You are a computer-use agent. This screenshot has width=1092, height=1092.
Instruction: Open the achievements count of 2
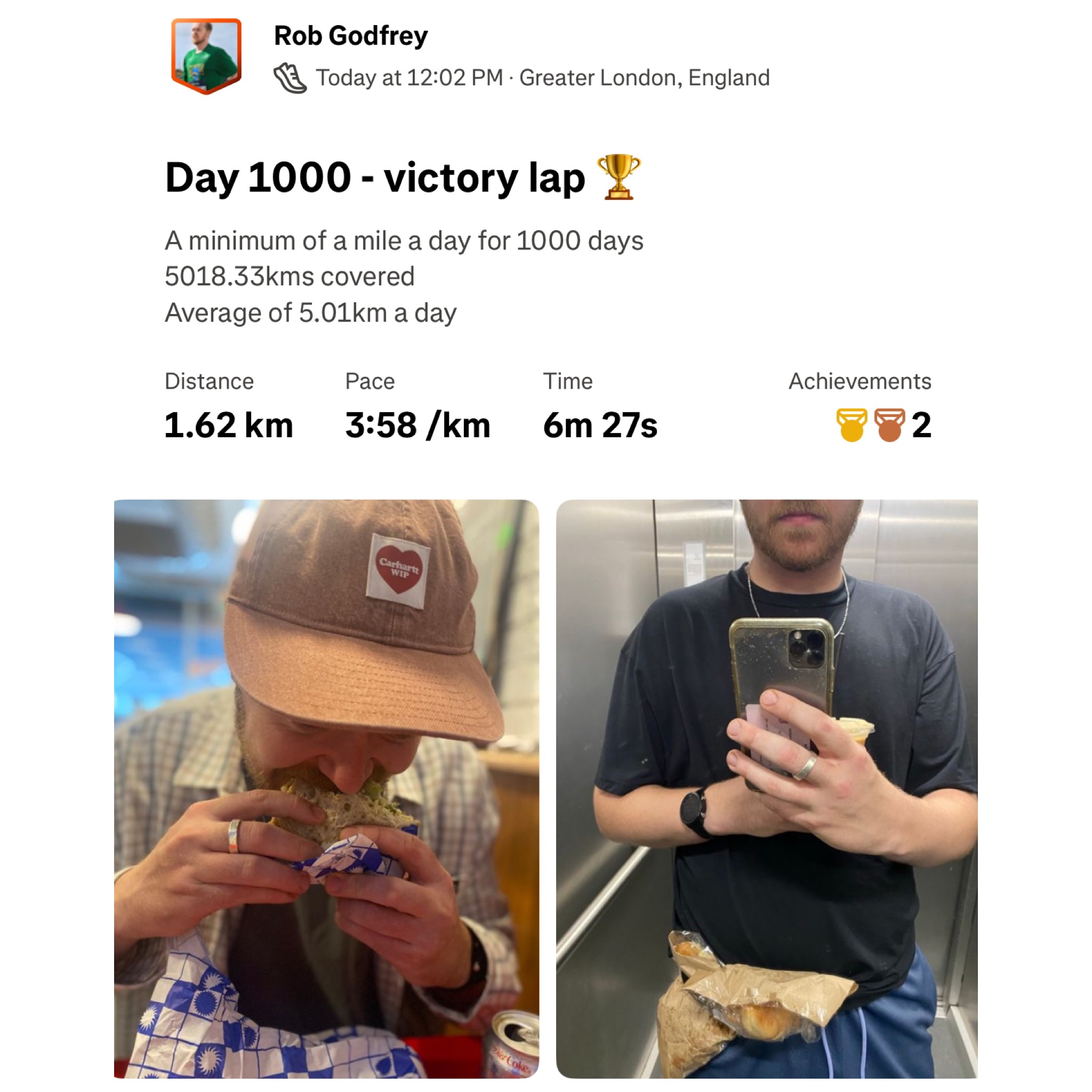921,425
